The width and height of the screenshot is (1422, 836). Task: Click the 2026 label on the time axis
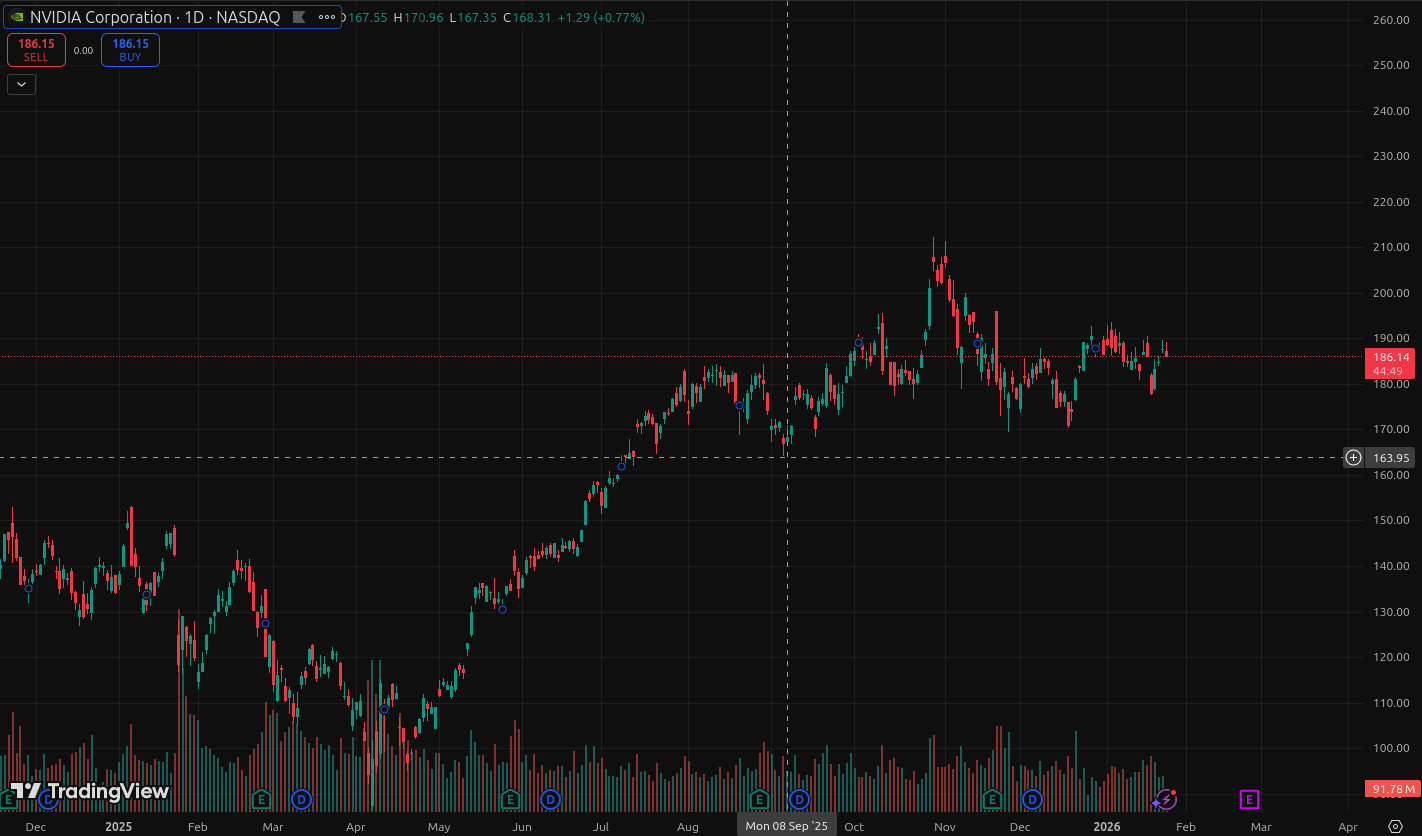1106,827
